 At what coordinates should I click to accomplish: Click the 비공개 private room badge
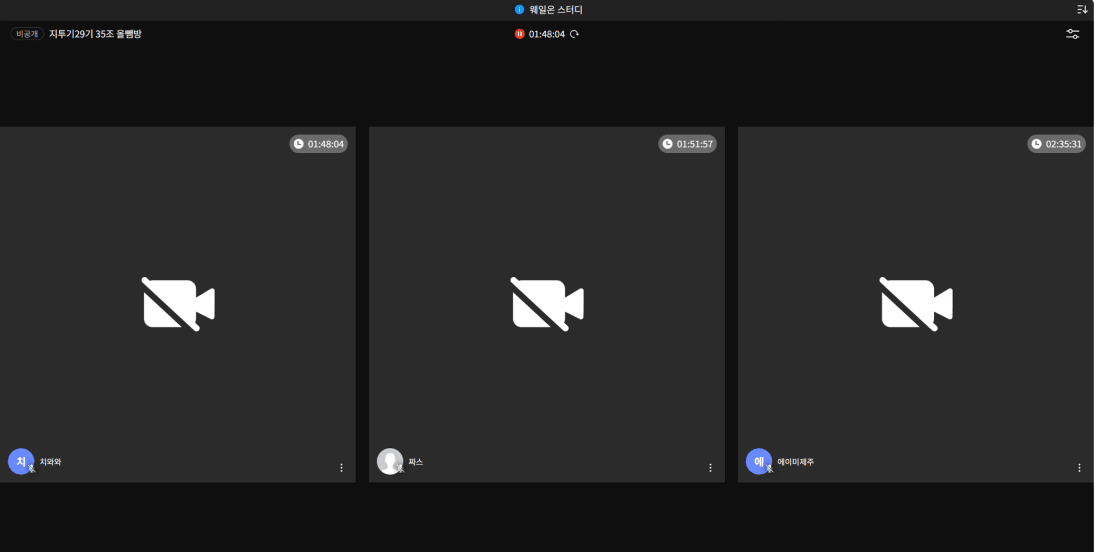pyautogui.click(x=27, y=34)
